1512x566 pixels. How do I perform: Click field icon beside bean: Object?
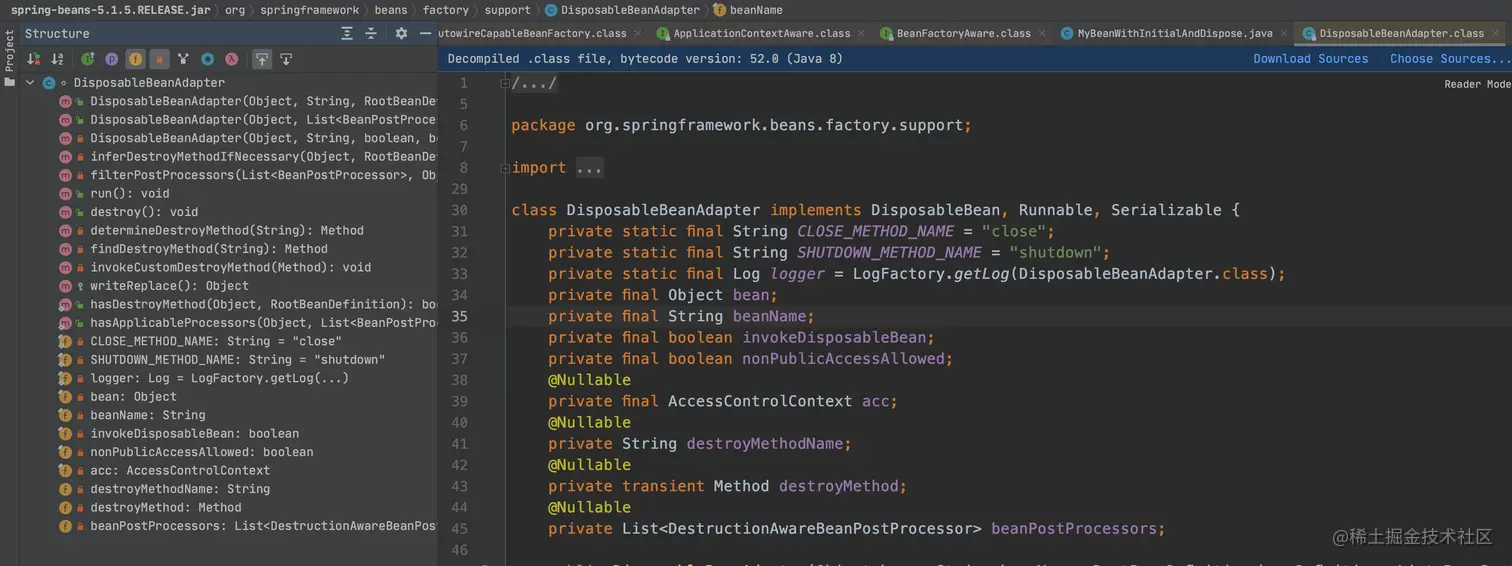pos(66,397)
